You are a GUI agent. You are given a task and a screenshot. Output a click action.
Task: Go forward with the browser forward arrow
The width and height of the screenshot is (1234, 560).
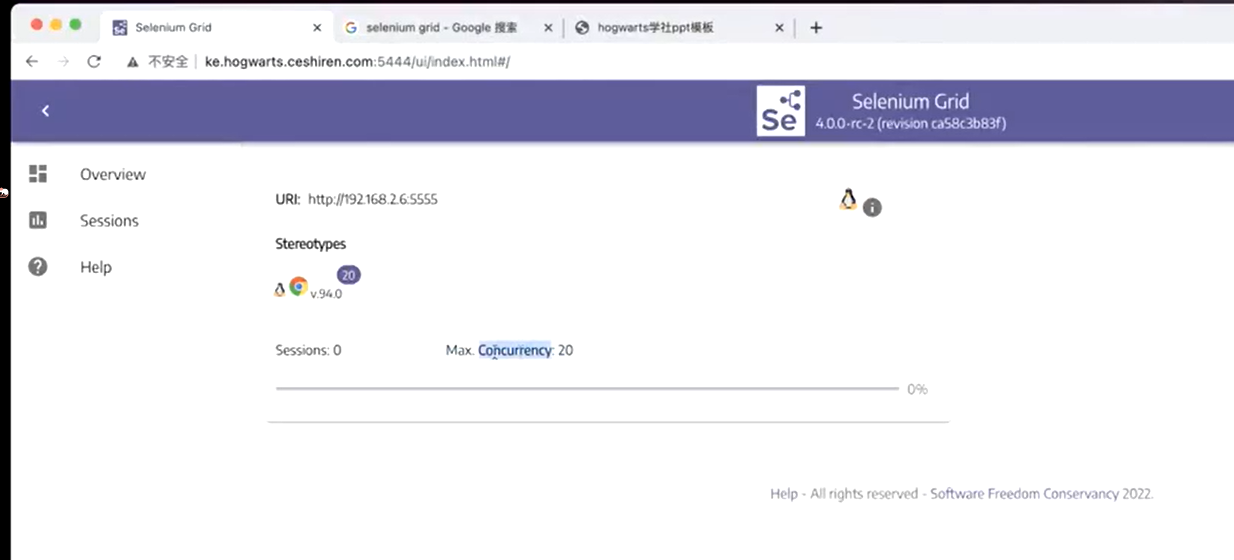(64, 61)
